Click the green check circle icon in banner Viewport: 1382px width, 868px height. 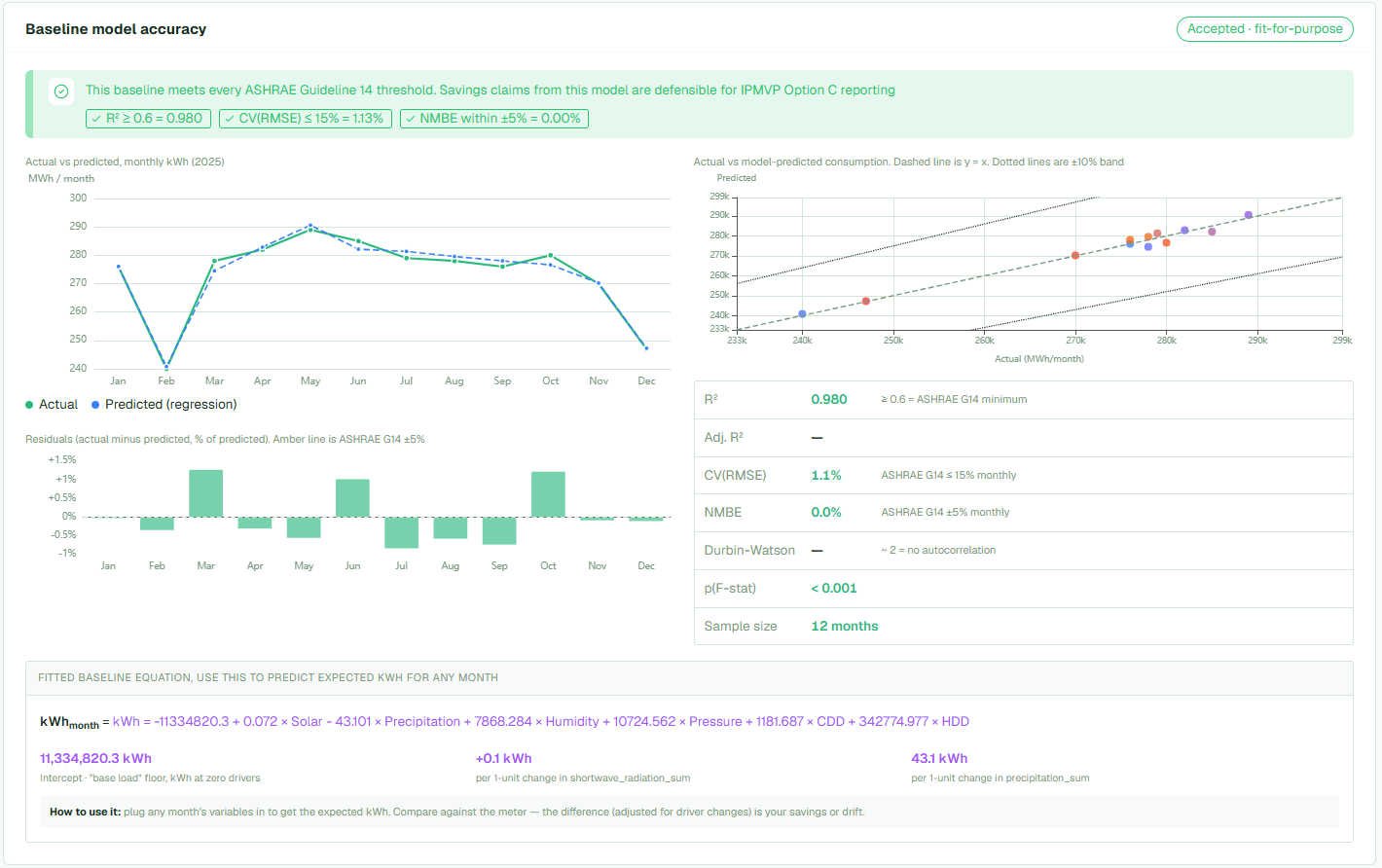point(61,90)
